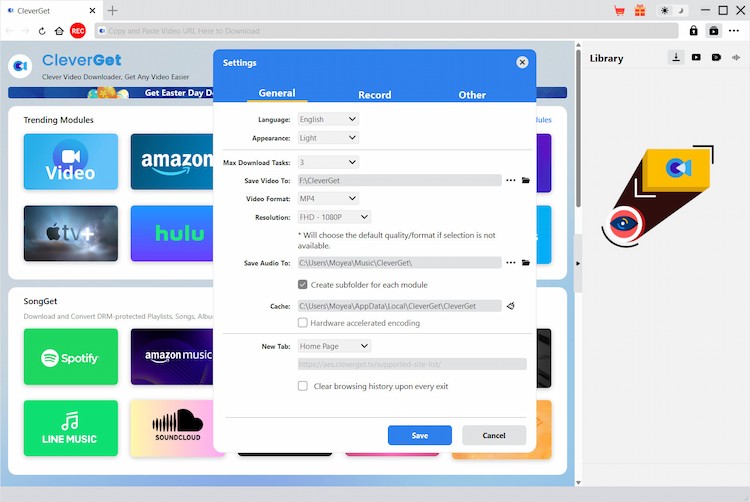Open the Hulu module tile
Image resolution: width=750 pixels, height=502 pixels.
tap(172, 233)
